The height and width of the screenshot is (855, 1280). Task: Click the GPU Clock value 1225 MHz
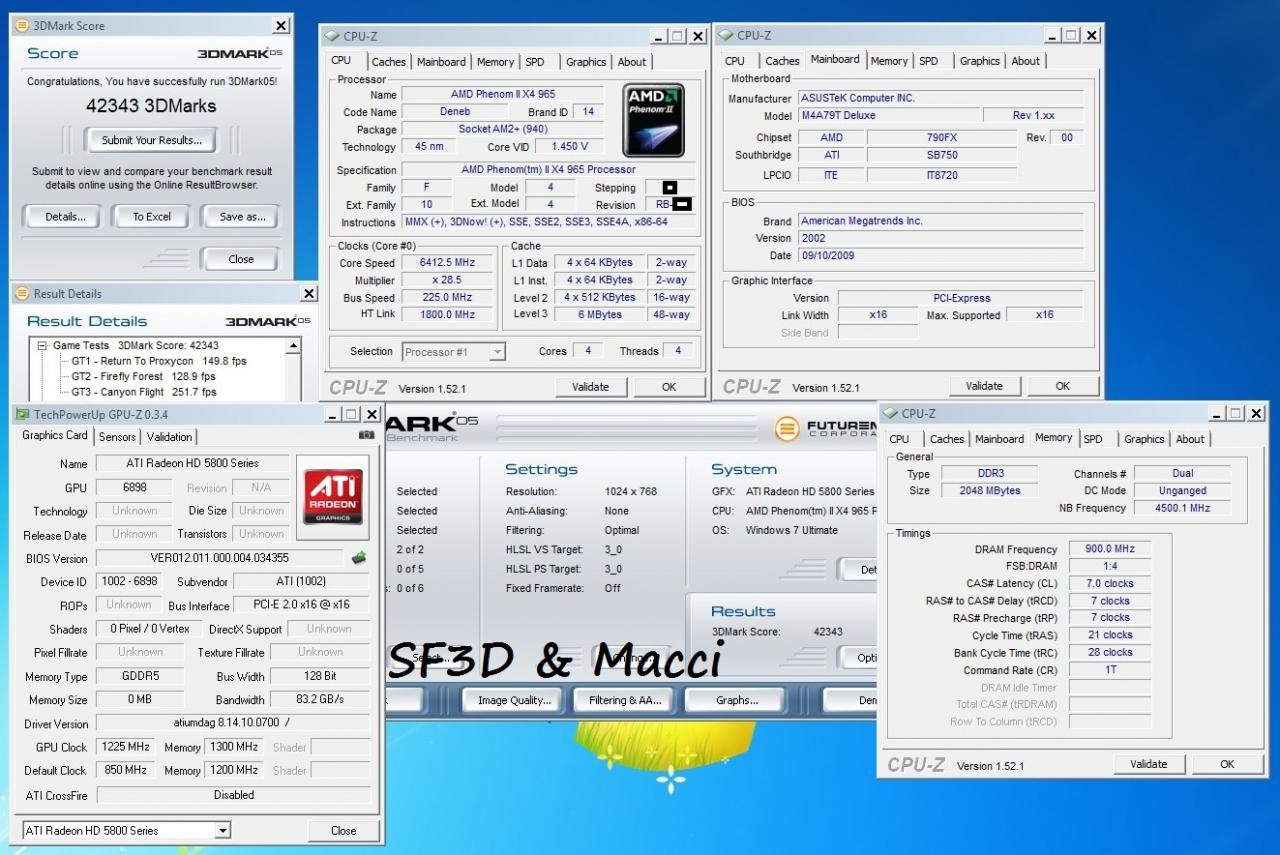(127, 747)
